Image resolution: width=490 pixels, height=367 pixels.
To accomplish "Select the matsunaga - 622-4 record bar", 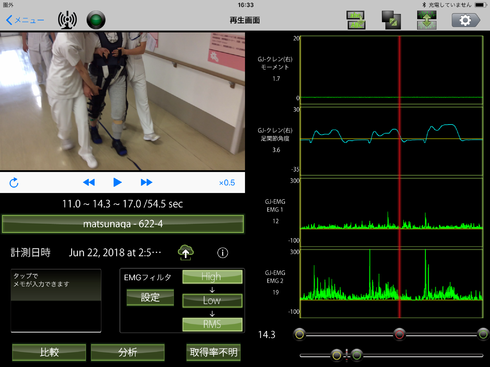I will (x=123, y=224).
